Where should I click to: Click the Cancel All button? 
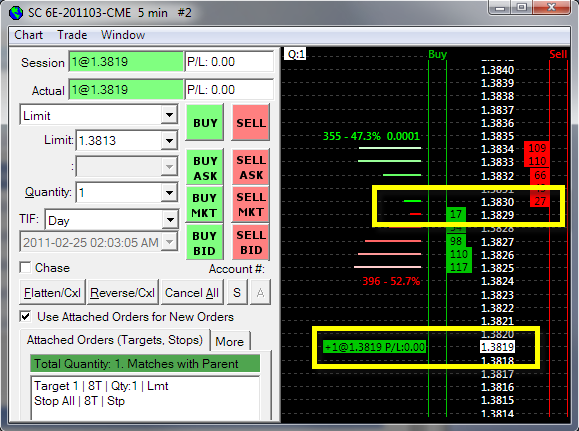[x=192, y=293]
